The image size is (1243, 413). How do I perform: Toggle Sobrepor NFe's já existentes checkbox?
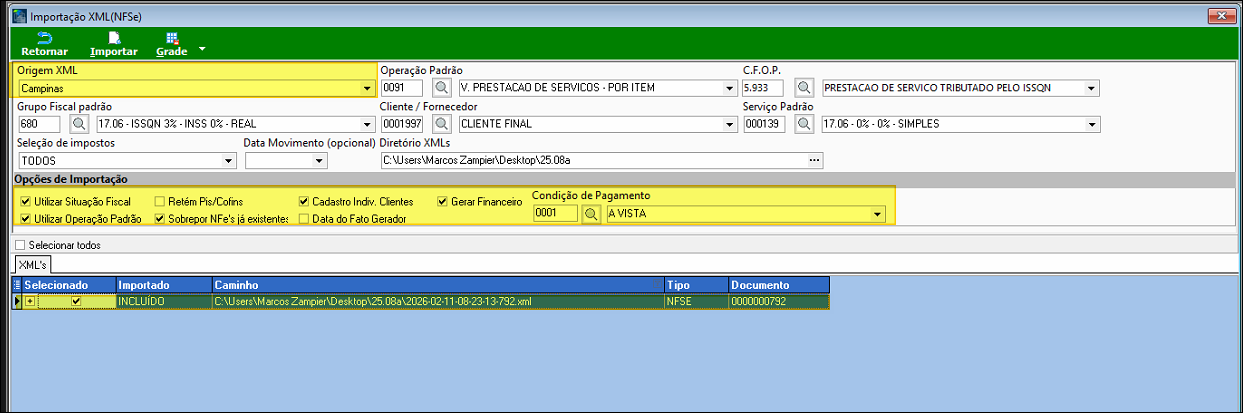coord(159,218)
